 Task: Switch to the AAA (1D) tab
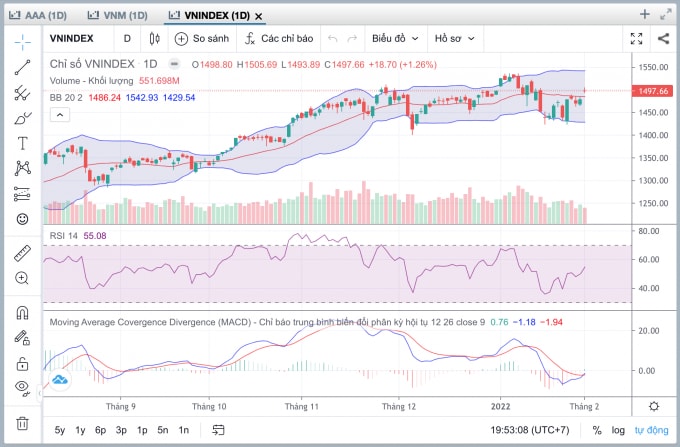(38, 16)
